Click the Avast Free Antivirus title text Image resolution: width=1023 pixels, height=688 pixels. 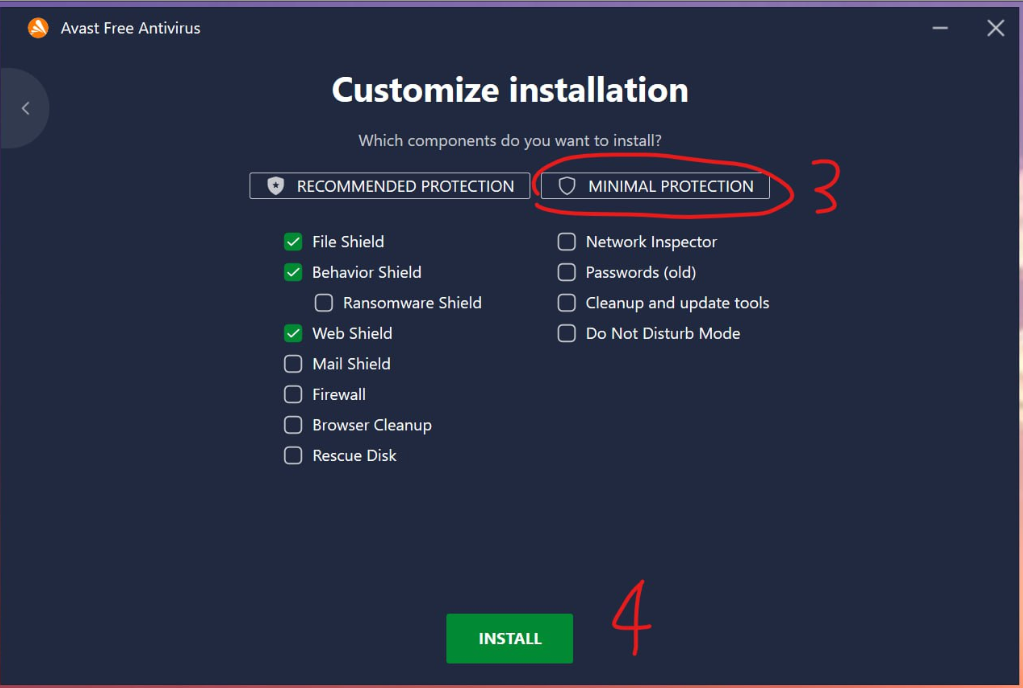(x=130, y=28)
